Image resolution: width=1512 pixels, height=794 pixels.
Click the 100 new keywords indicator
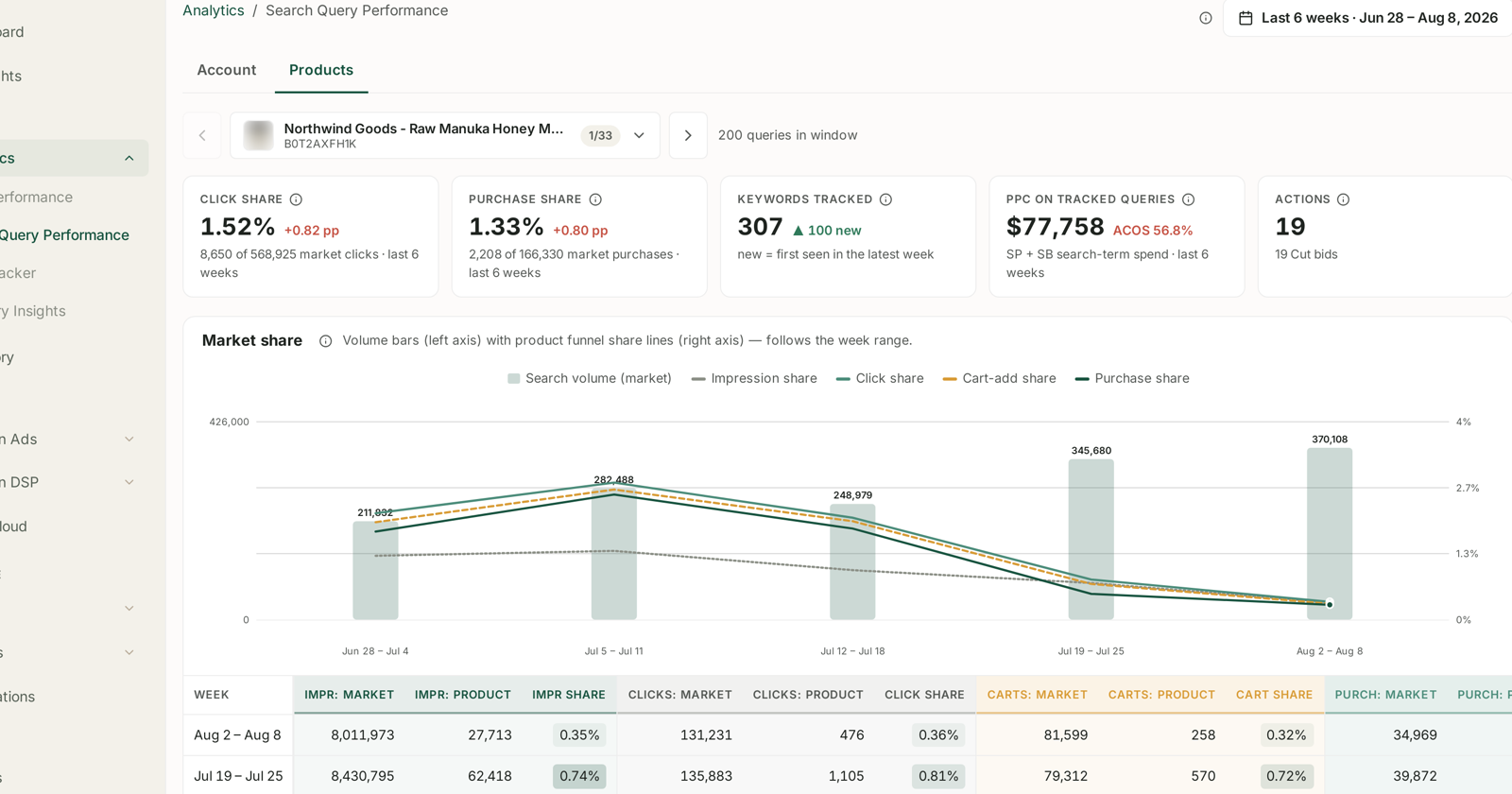[x=827, y=231]
